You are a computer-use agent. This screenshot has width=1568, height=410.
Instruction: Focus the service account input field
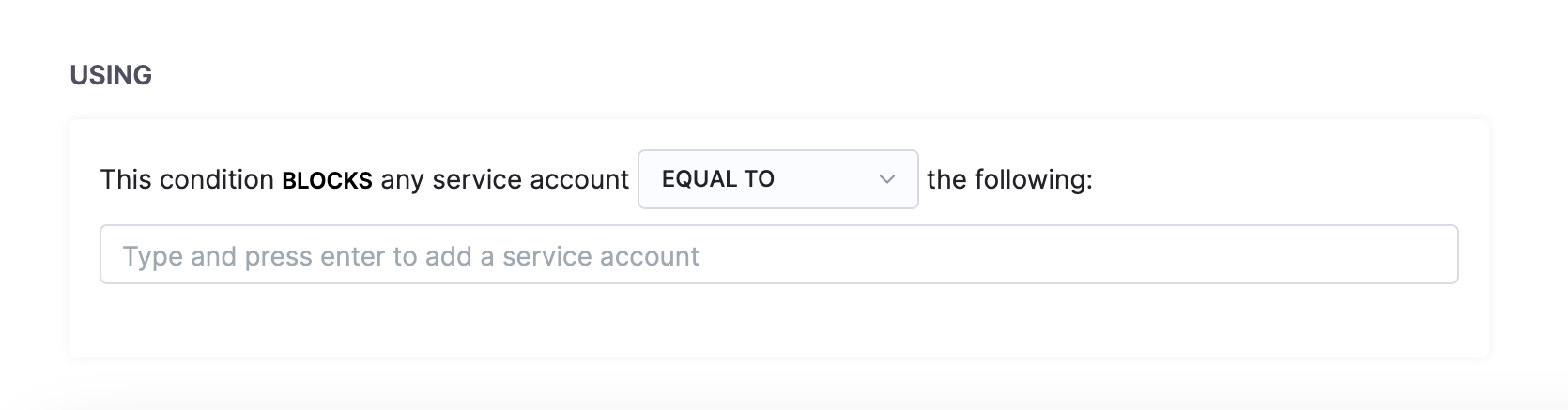pos(777,254)
